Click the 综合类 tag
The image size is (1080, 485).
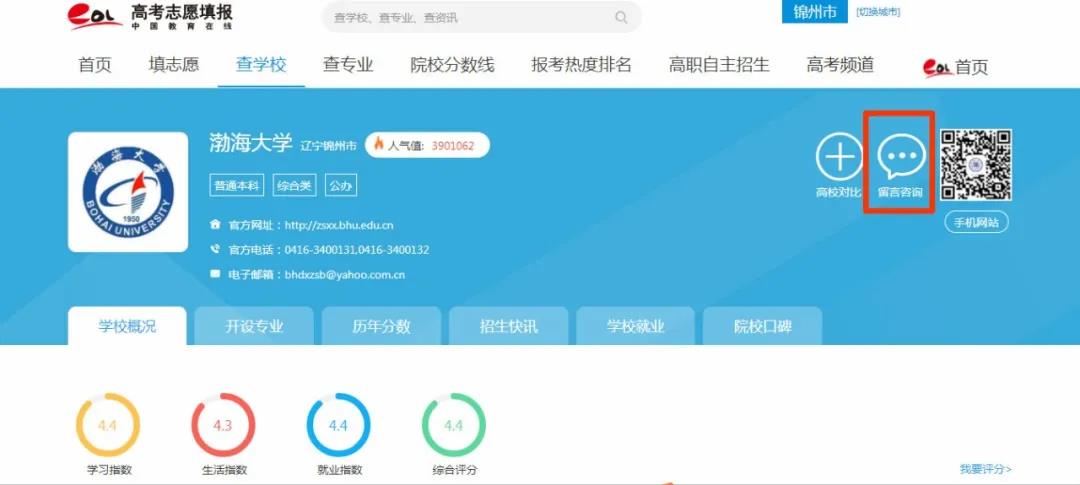[x=294, y=185]
